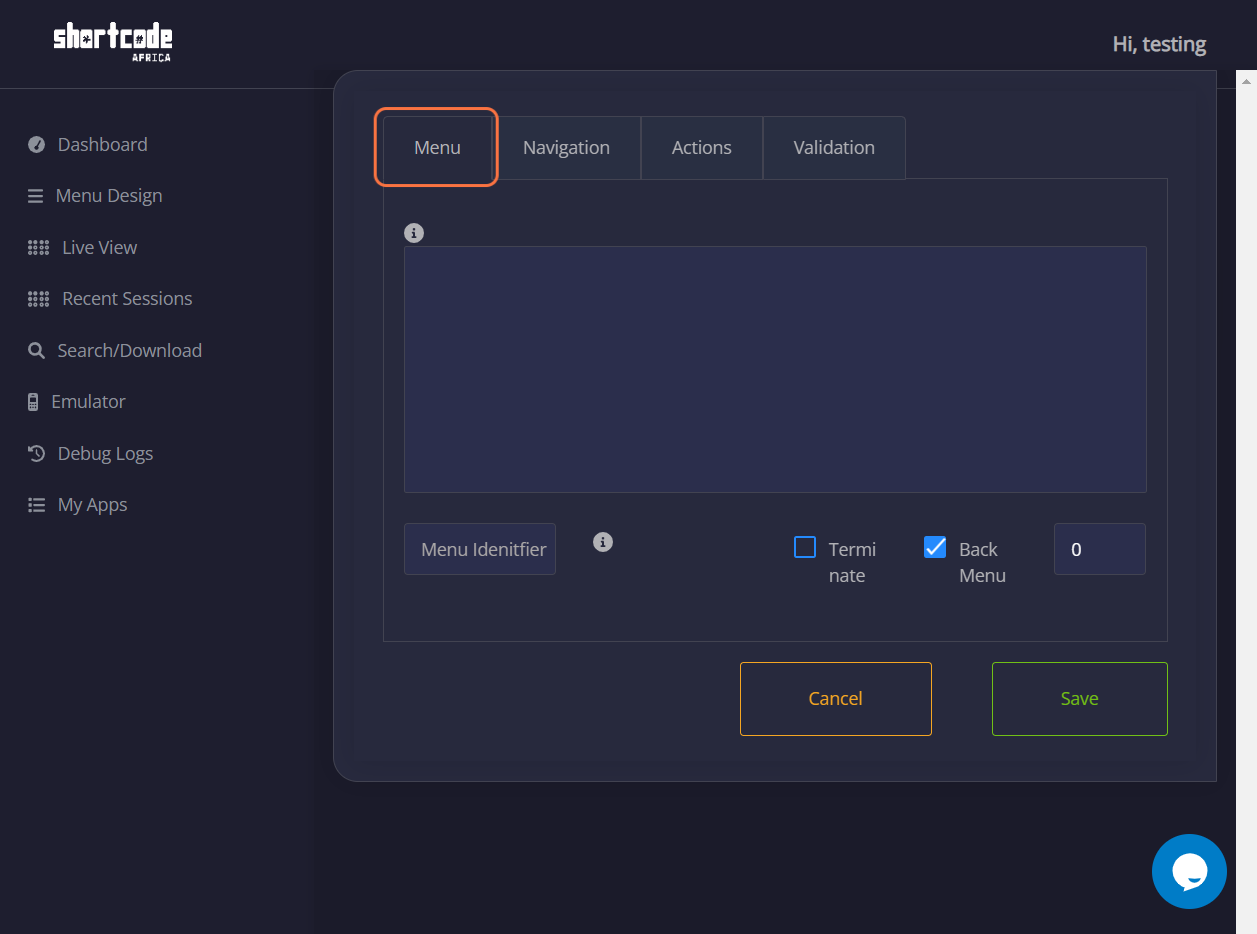
Task: Enable the Terminate checkbox
Action: click(805, 547)
